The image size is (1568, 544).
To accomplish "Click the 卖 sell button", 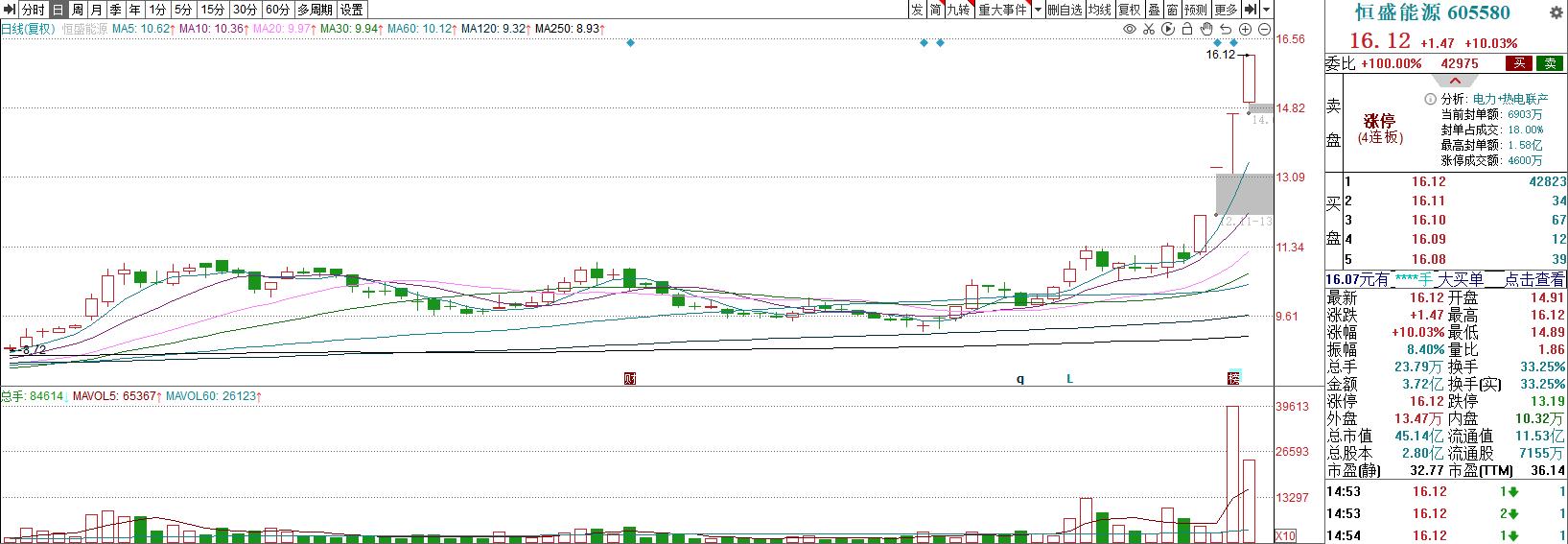I will 1550,63.
